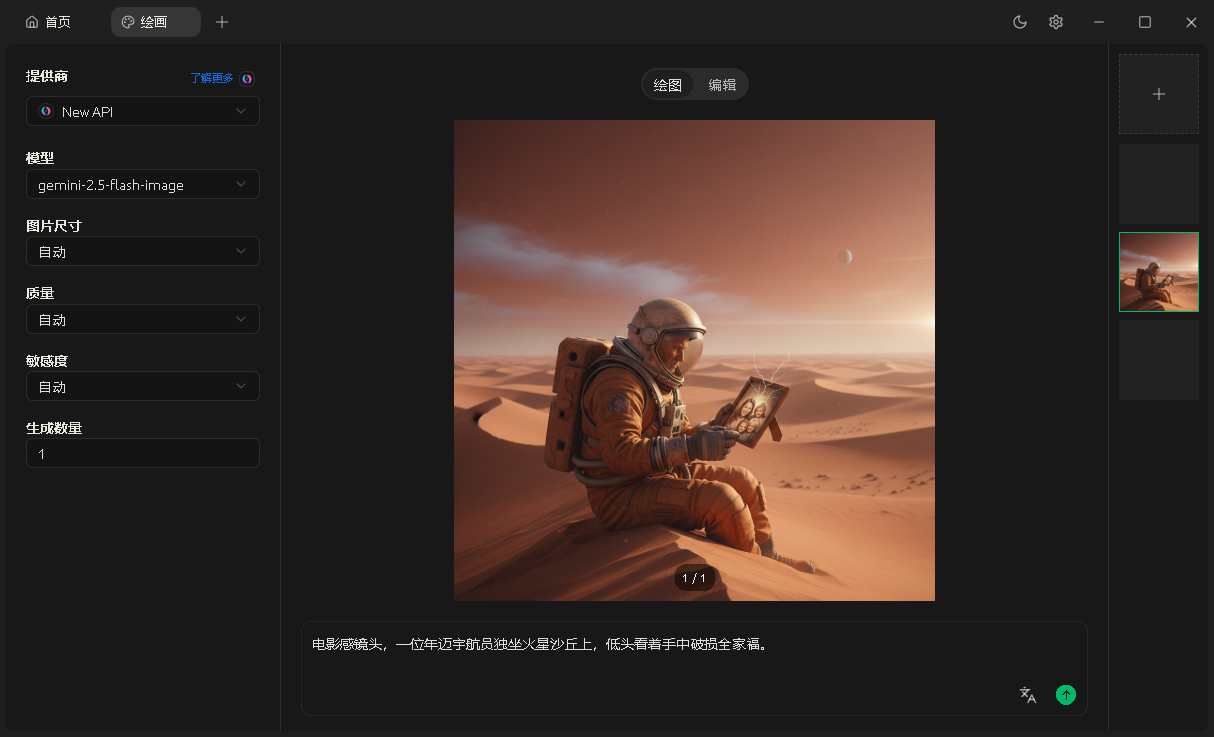Image resolution: width=1214 pixels, height=737 pixels.
Task: Select the astronaut thumbnail in history panel
Action: click(x=1158, y=272)
